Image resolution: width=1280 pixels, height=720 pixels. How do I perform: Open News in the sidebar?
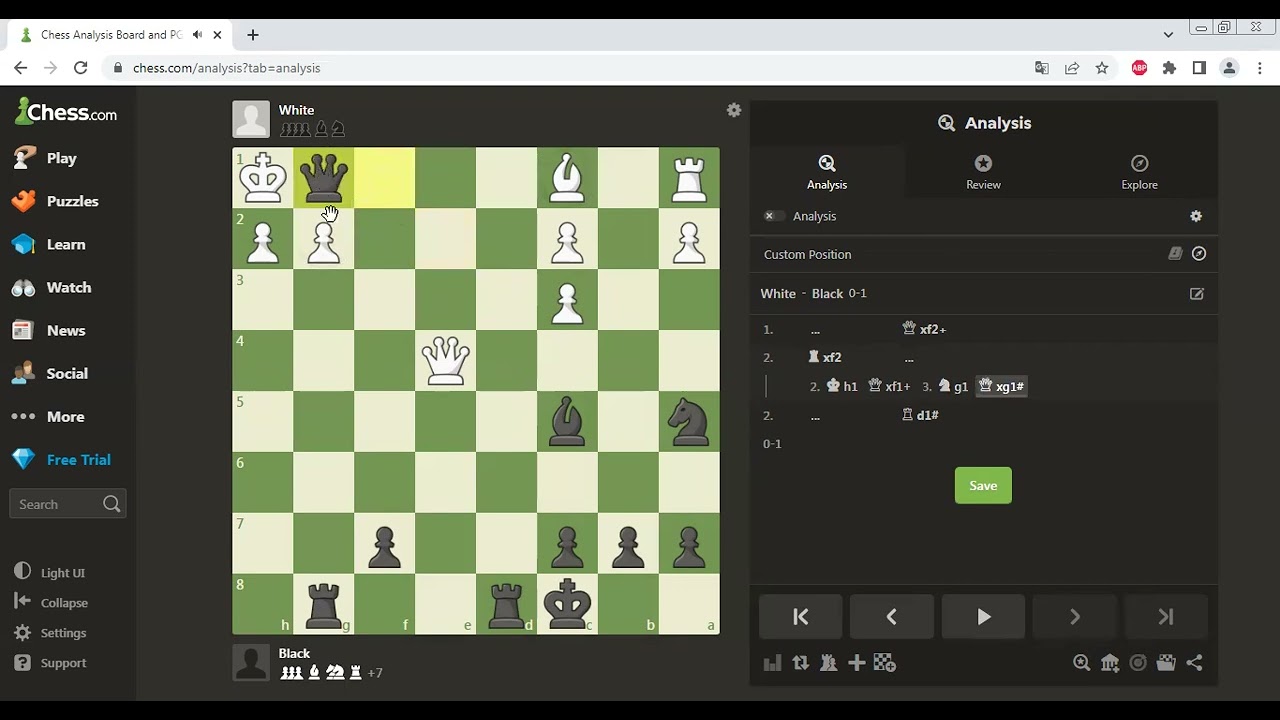[49, 330]
